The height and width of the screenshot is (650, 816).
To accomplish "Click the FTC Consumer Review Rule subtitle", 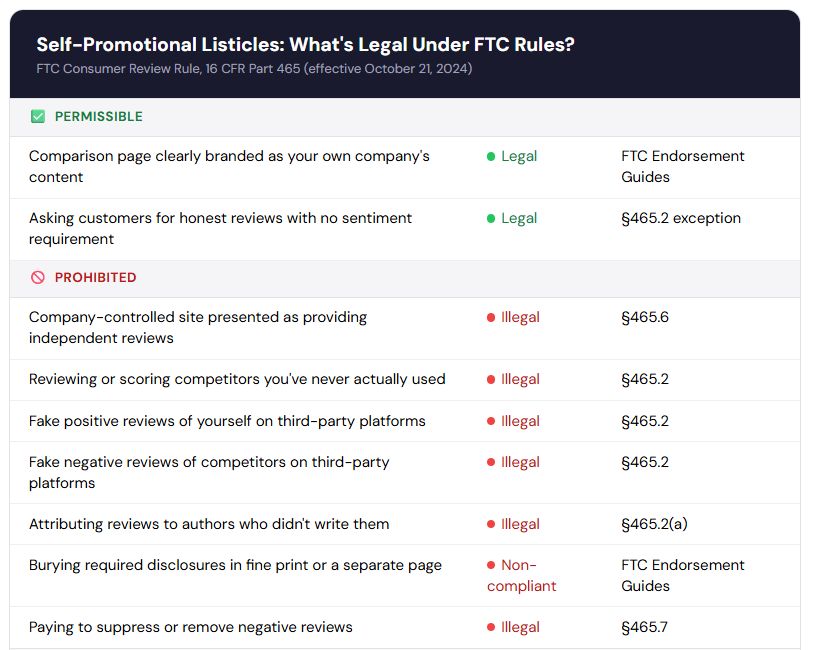I will point(254,69).
